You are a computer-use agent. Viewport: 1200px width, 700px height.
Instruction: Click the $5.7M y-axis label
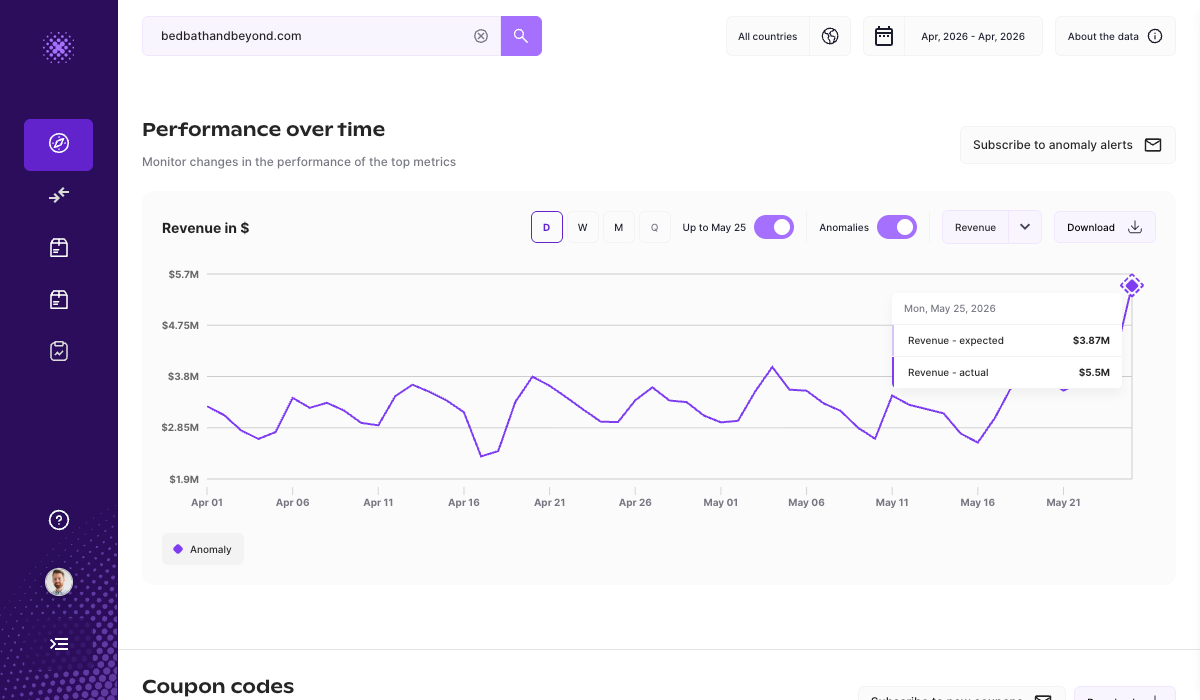point(183,274)
